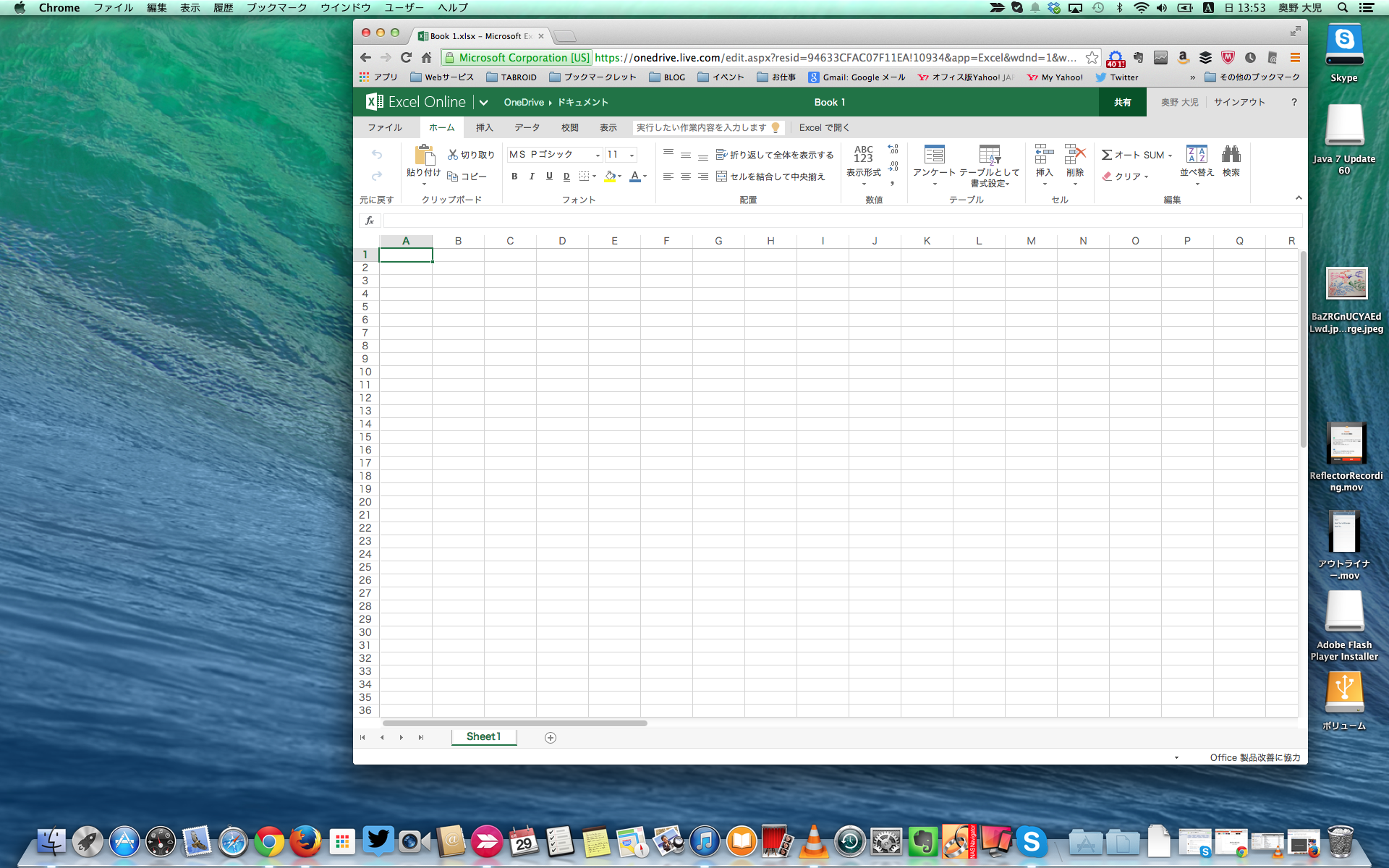Toggle Underline formatting
The image size is (1389, 868).
[x=549, y=176]
